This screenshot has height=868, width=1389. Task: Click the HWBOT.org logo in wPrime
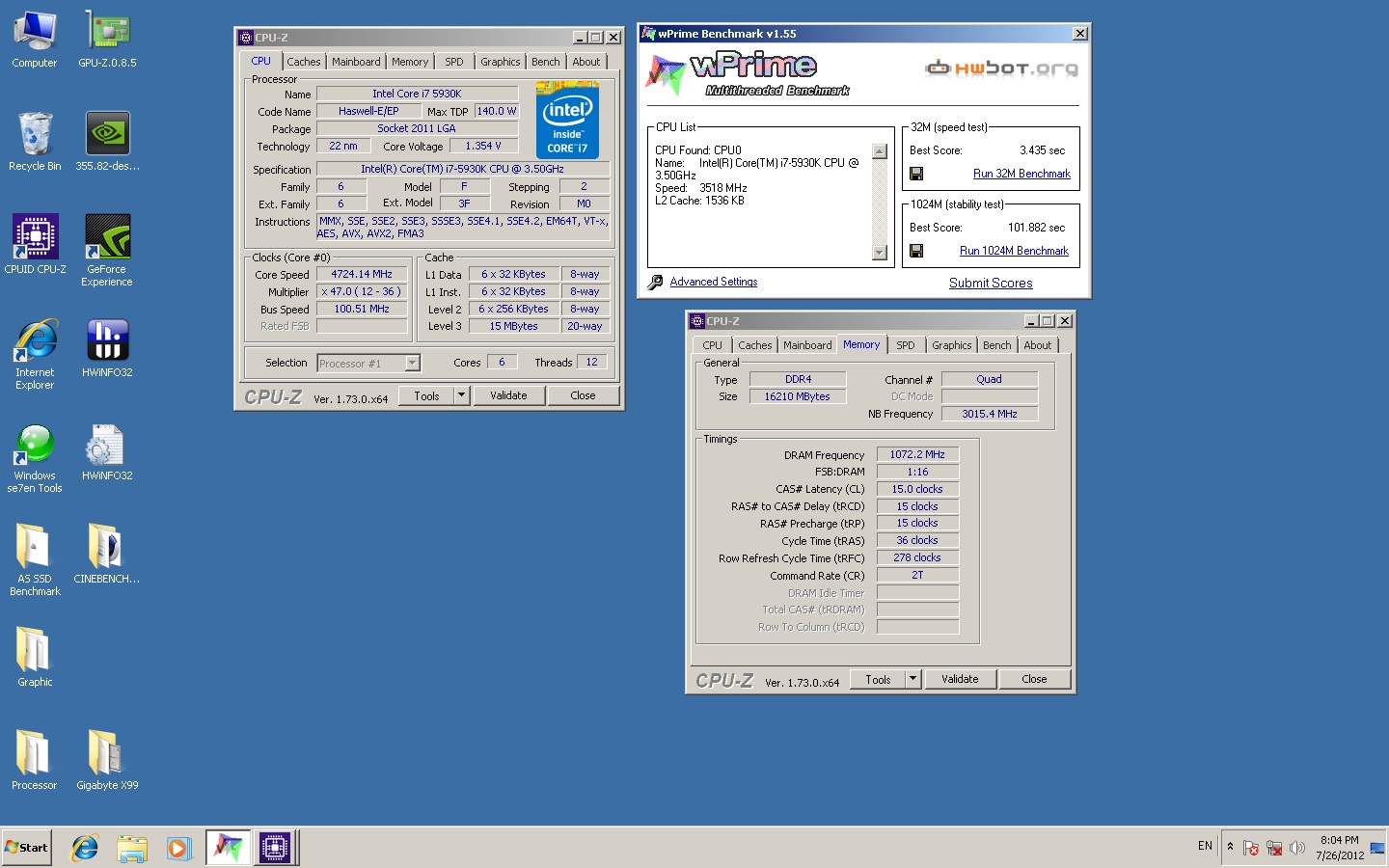1002,68
